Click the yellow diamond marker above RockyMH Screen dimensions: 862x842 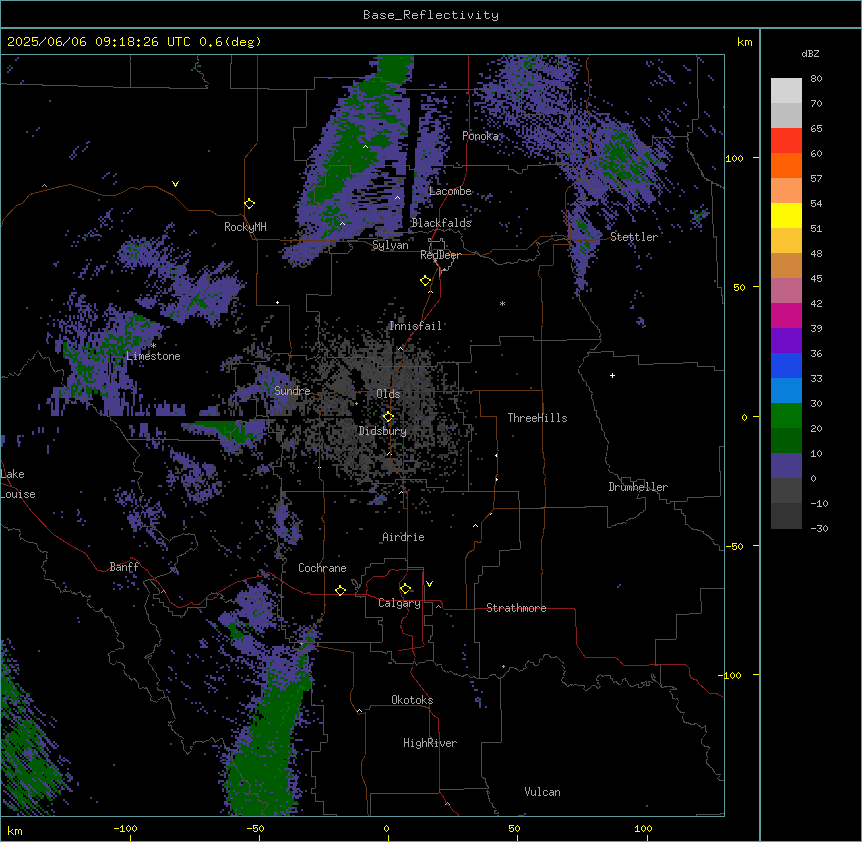coord(250,204)
